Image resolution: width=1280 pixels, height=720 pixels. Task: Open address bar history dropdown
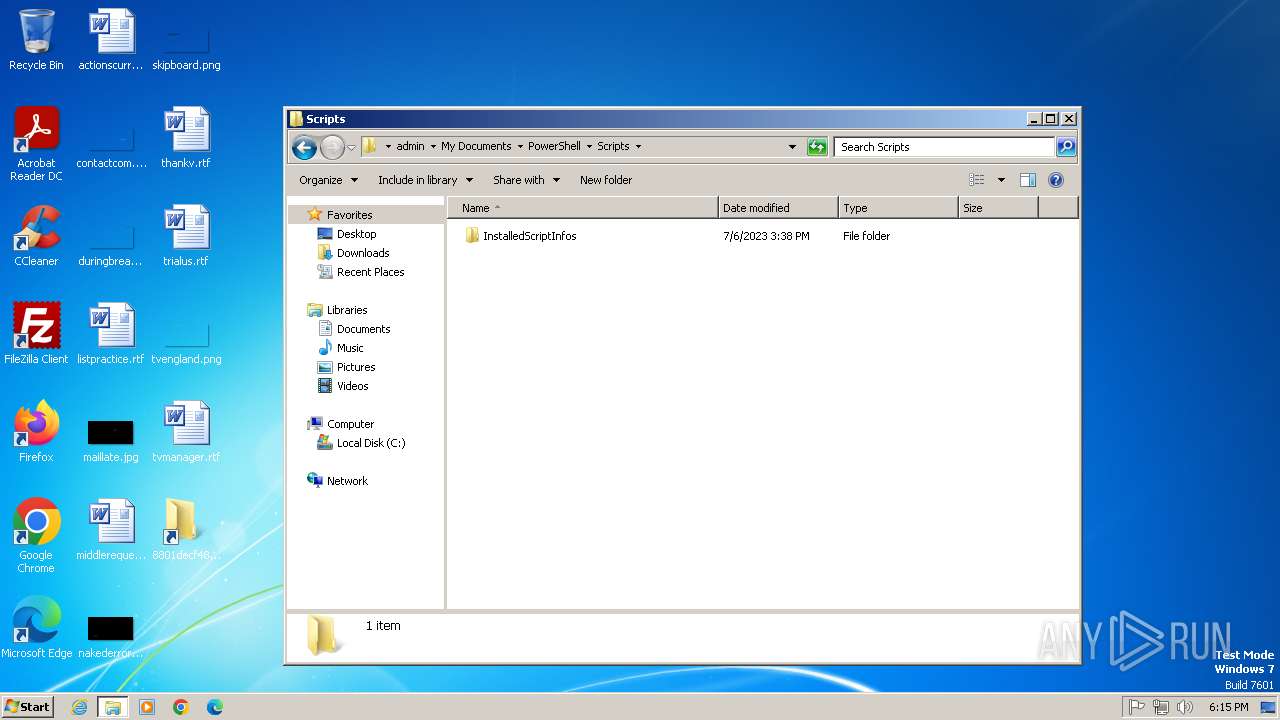[x=792, y=147]
